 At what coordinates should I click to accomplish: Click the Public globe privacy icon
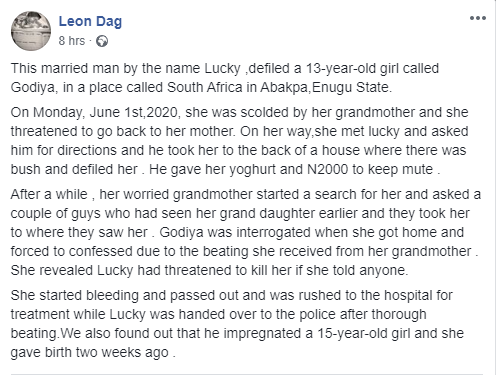102,41
